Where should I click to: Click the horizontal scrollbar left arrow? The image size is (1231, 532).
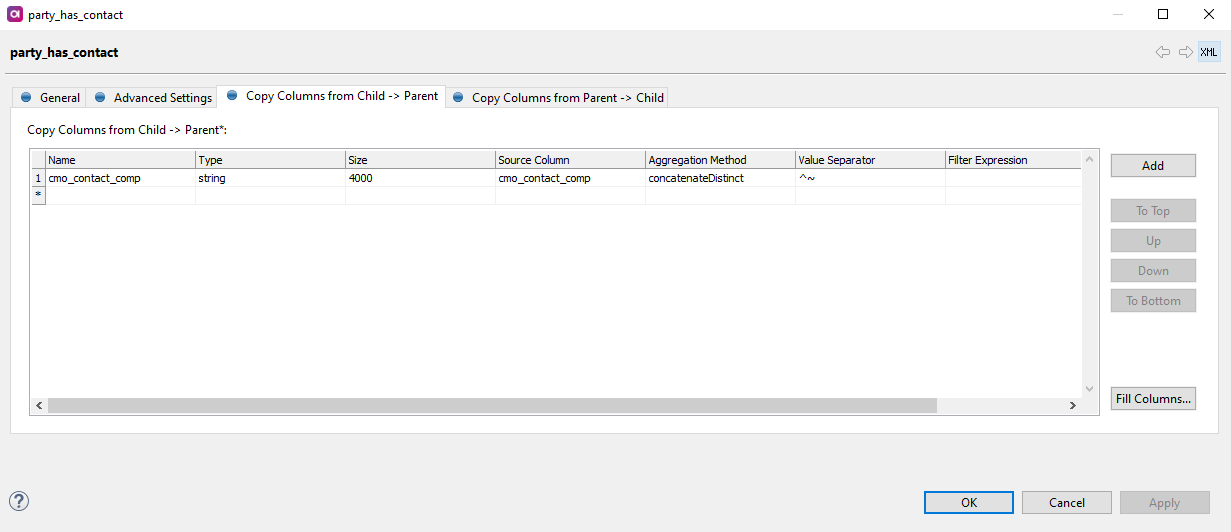pos(39,406)
